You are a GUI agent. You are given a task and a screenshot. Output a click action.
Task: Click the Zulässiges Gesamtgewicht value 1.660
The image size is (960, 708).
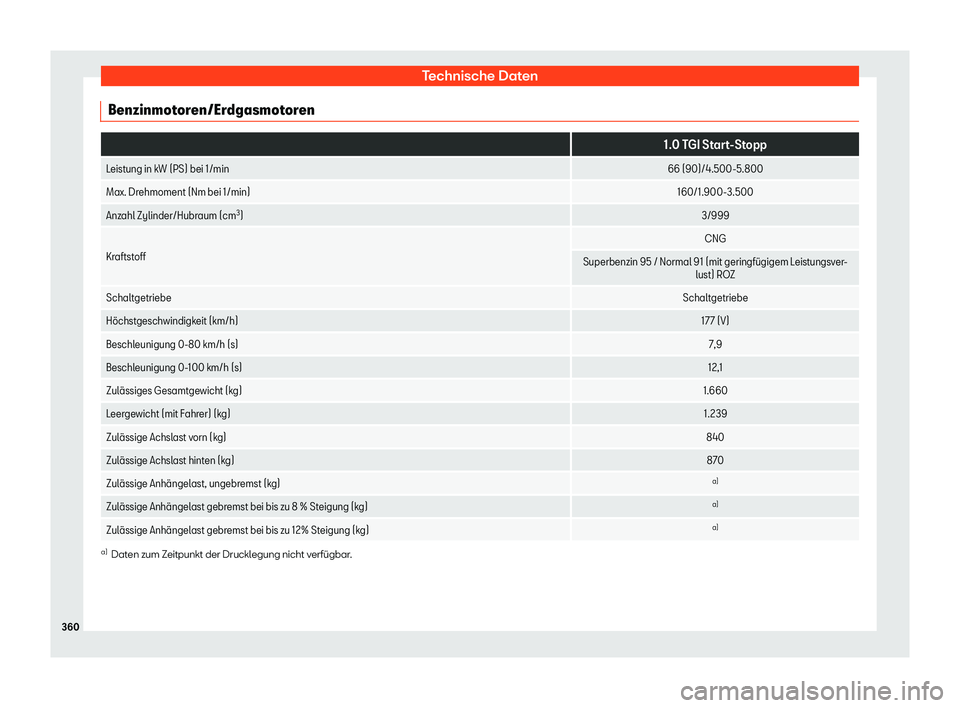pos(714,391)
